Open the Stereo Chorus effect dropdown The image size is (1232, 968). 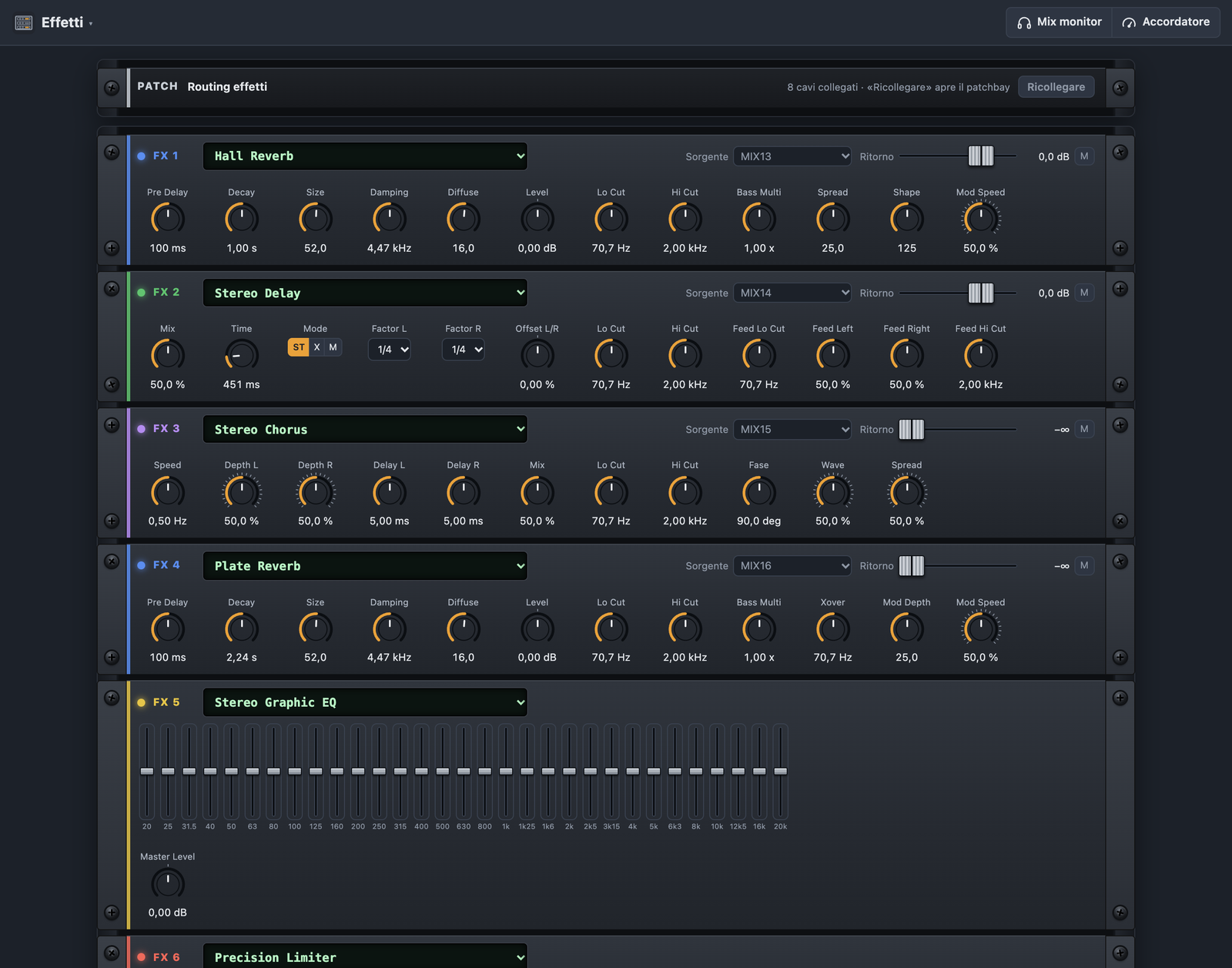[x=365, y=429]
